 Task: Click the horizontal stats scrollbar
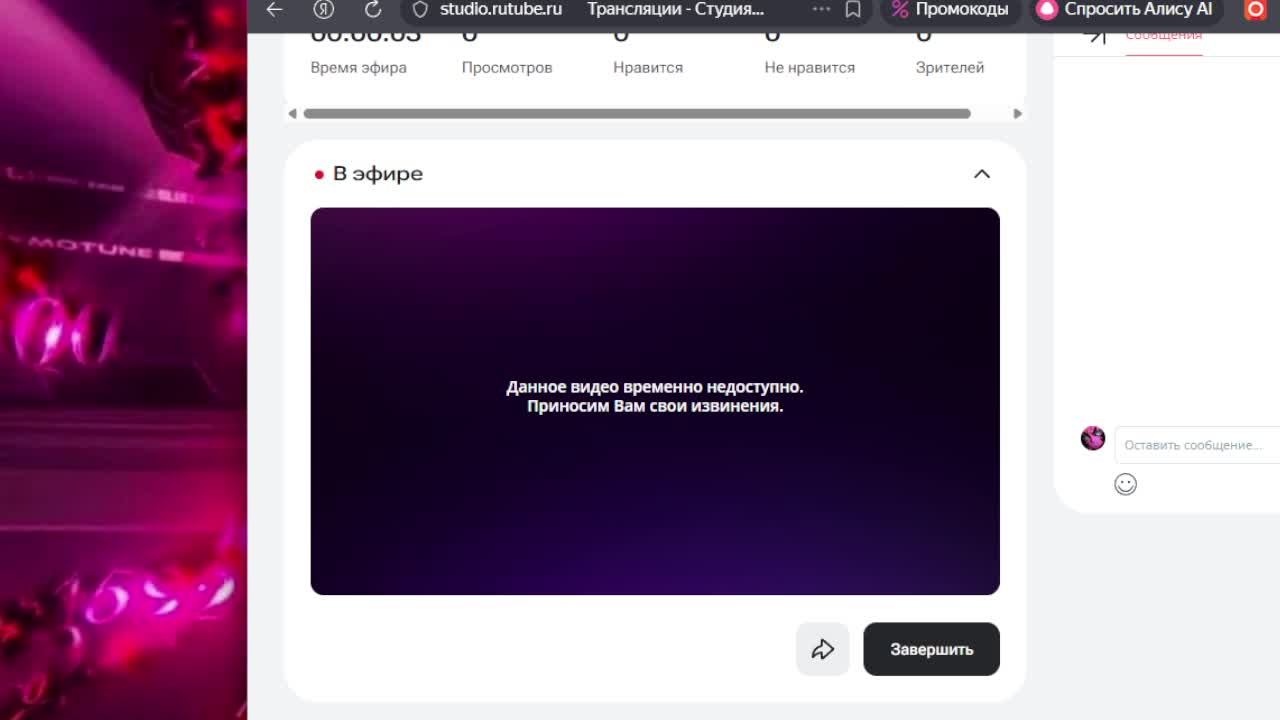click(636, 114)
